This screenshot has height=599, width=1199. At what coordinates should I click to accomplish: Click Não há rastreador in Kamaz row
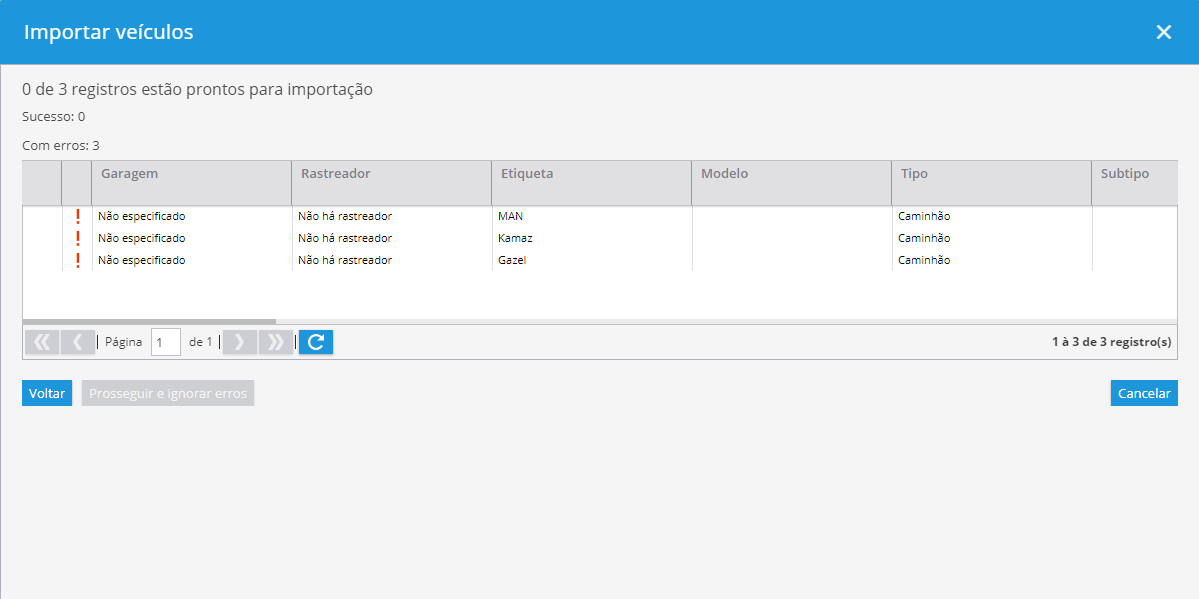click(345, 239)
